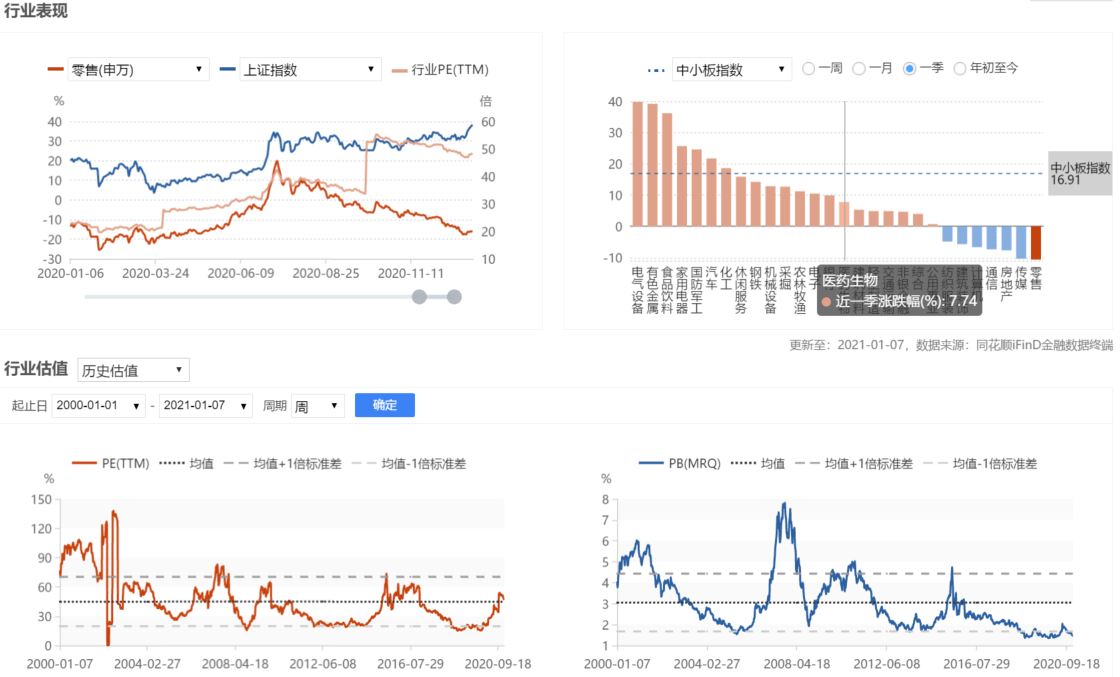This screenshot has width=1120, height=677.
Task: Open the 历史估值 dropdown
Action: [132, 370]
